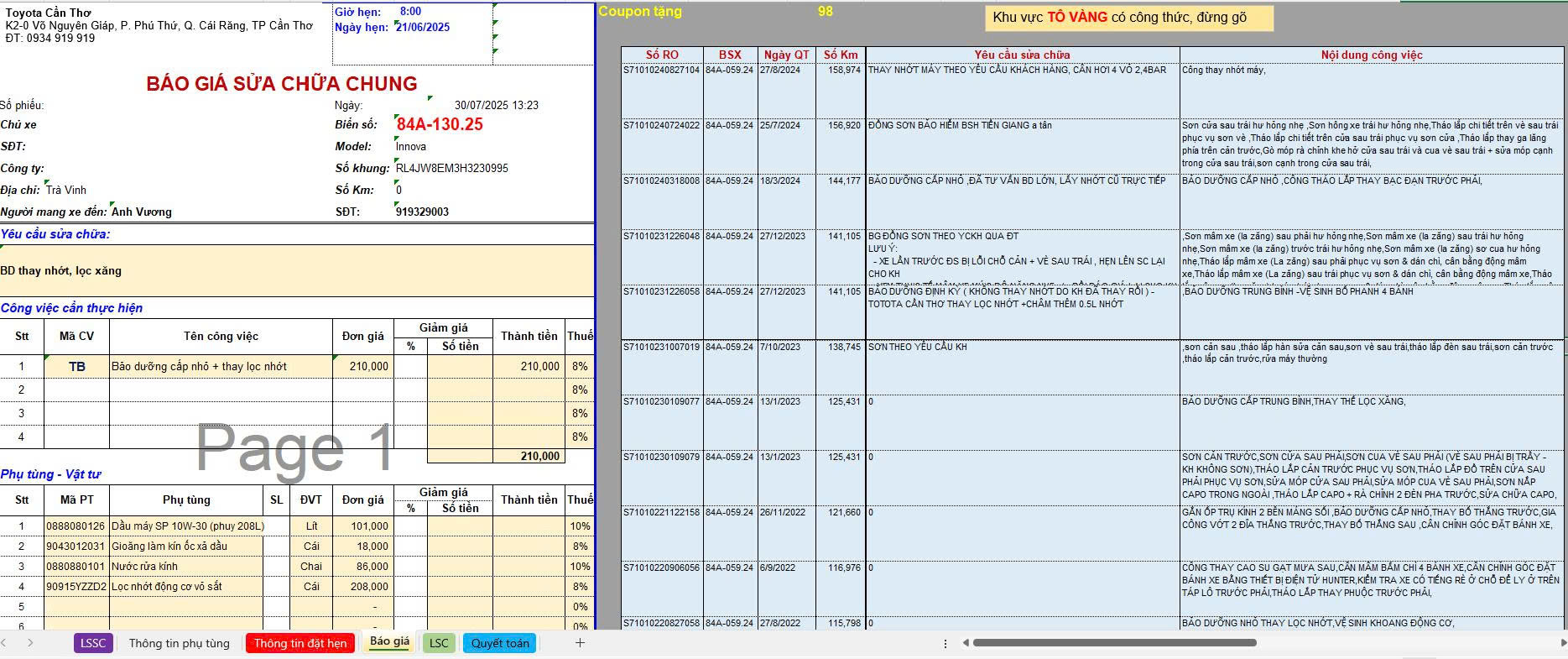The width and height of the screenshot is (1568, 659).
Task: Click the previous sheet navigation arrow
Action: click(8, 643)
